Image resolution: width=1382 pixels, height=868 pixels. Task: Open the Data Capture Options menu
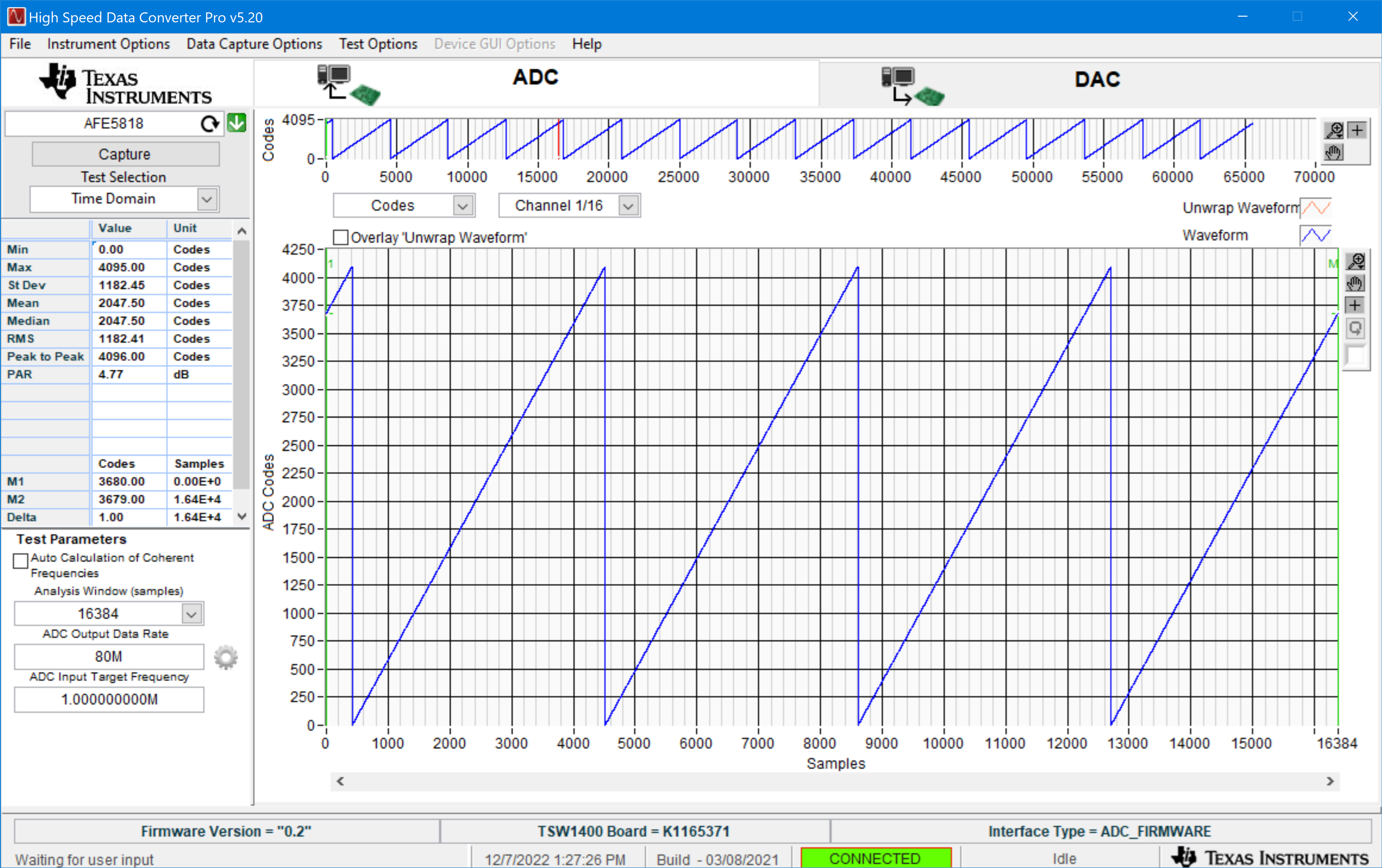[254, 44]
